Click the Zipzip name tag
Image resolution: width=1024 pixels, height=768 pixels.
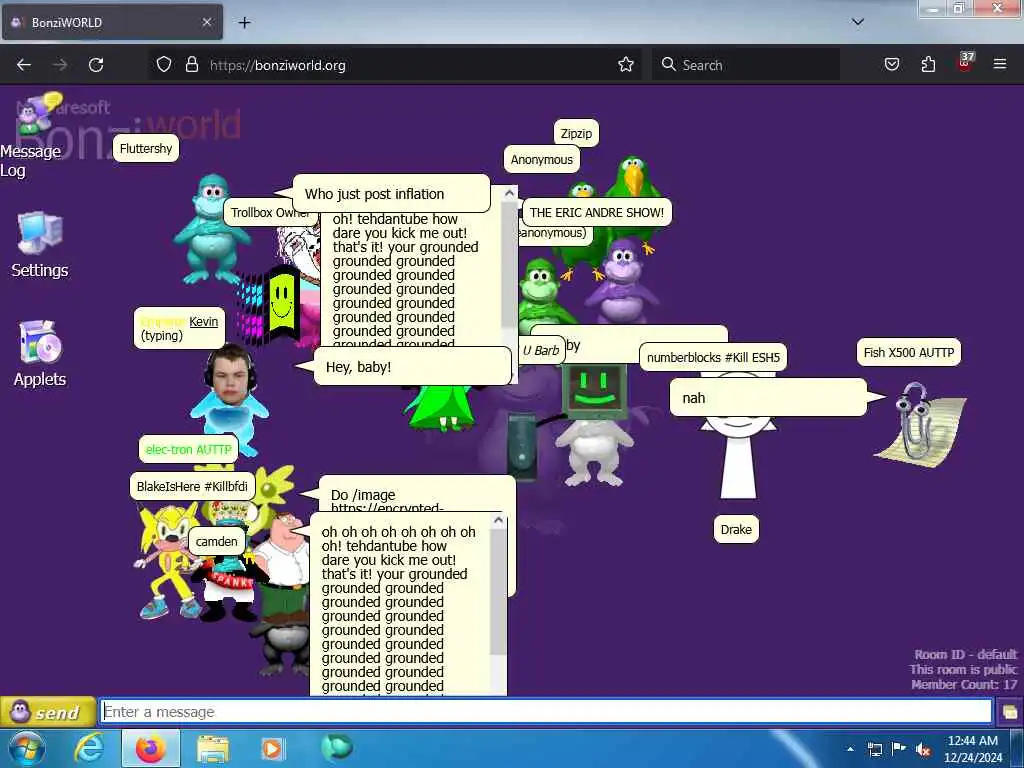[576, 133]
